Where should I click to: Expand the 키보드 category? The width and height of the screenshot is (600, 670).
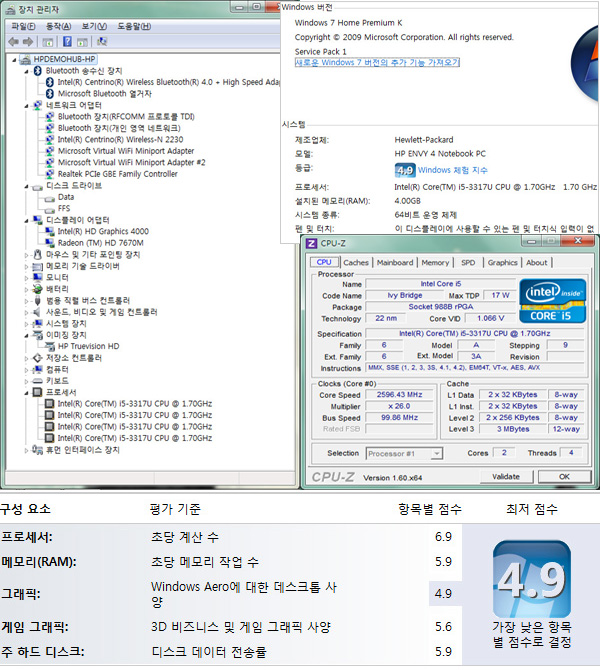pyautogui.click(x=26, y=382)
